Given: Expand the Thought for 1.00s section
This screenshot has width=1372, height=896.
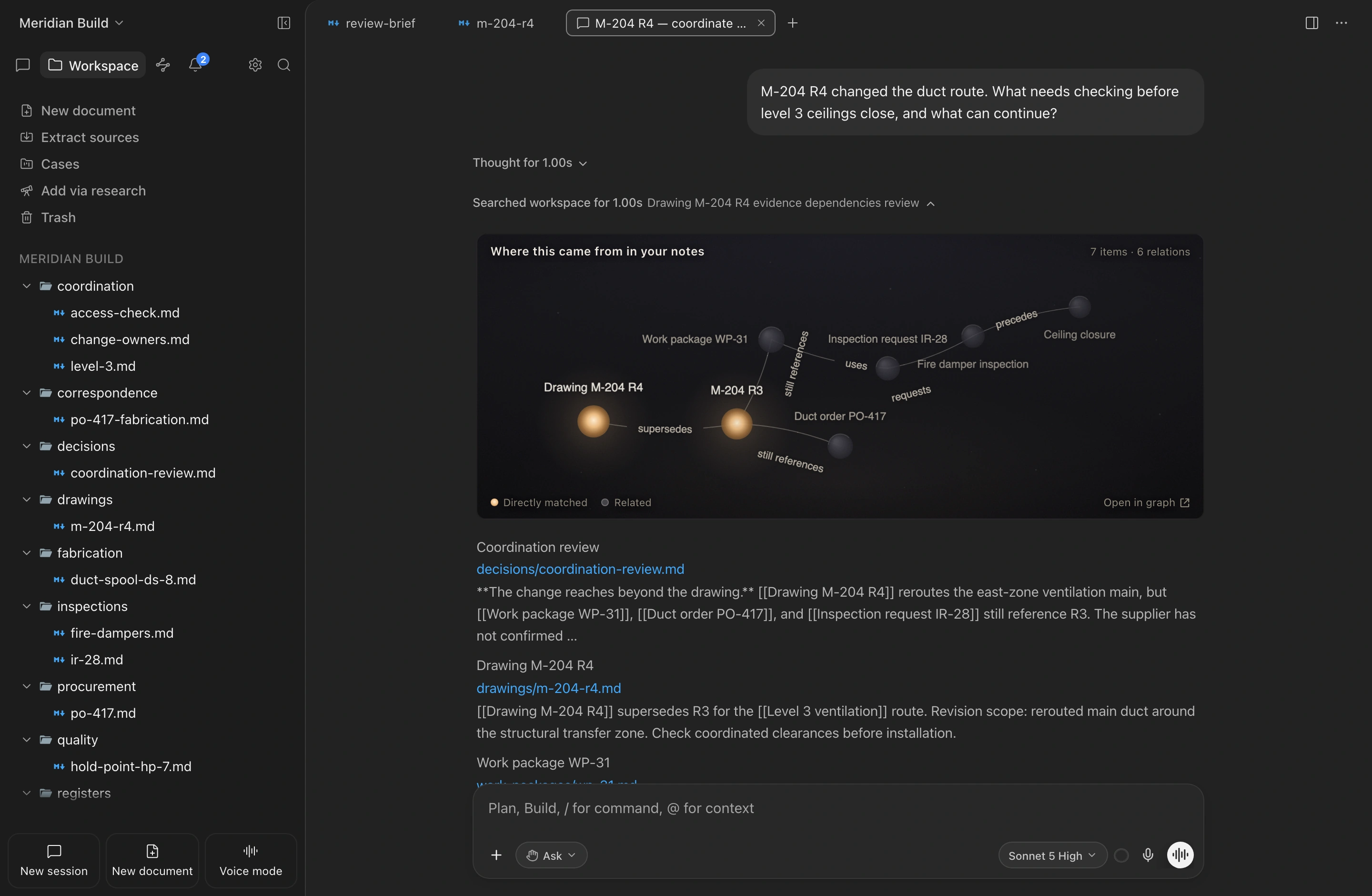Looking at the screenshot, I should click(x=530, y=163).
